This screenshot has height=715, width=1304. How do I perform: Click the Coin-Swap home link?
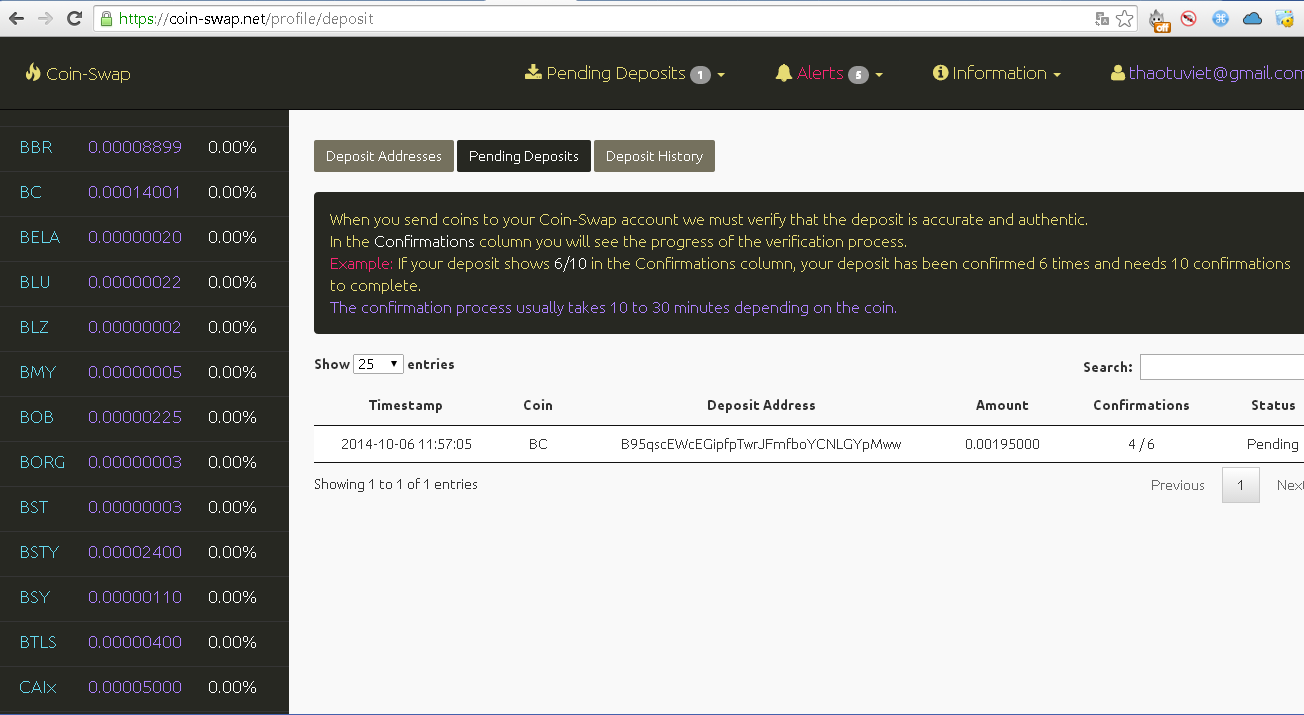point(78,73)
